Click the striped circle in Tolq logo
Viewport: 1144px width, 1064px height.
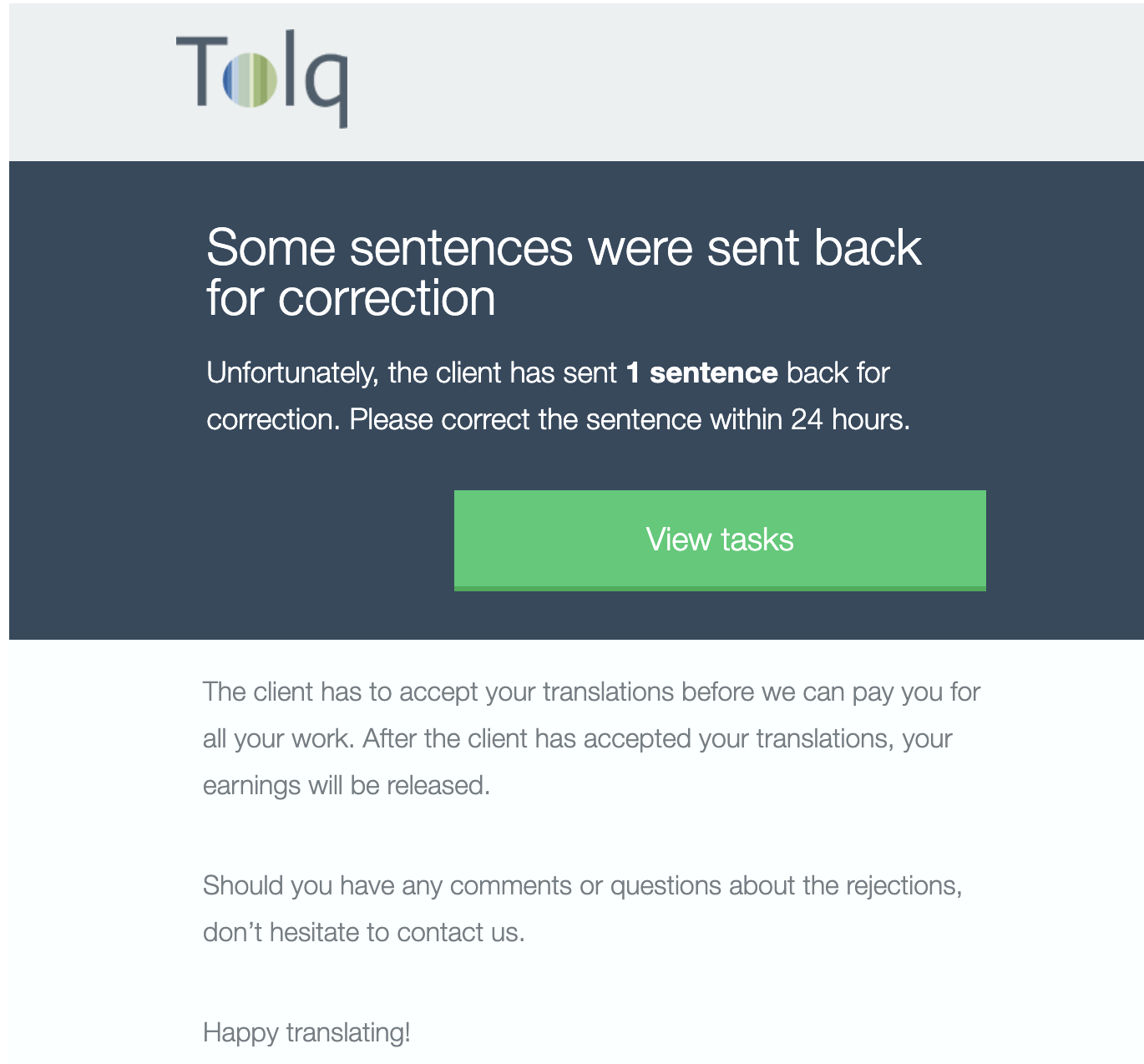250,80
